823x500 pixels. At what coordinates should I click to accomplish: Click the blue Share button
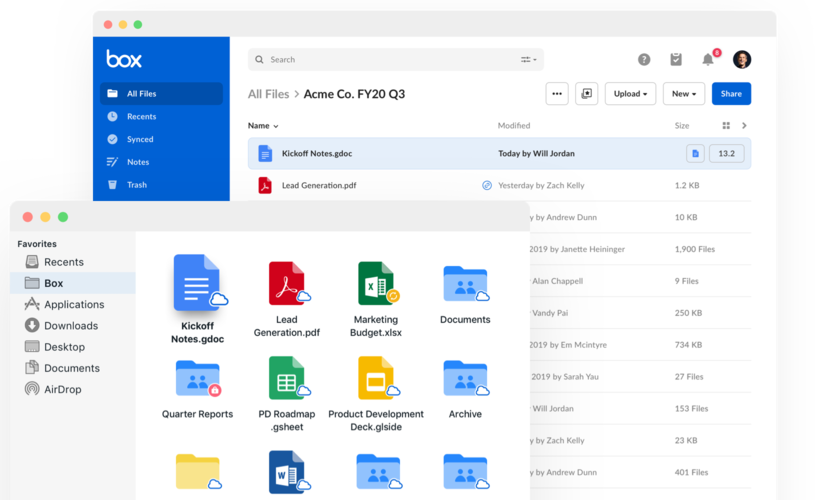(x=731, y=94)
